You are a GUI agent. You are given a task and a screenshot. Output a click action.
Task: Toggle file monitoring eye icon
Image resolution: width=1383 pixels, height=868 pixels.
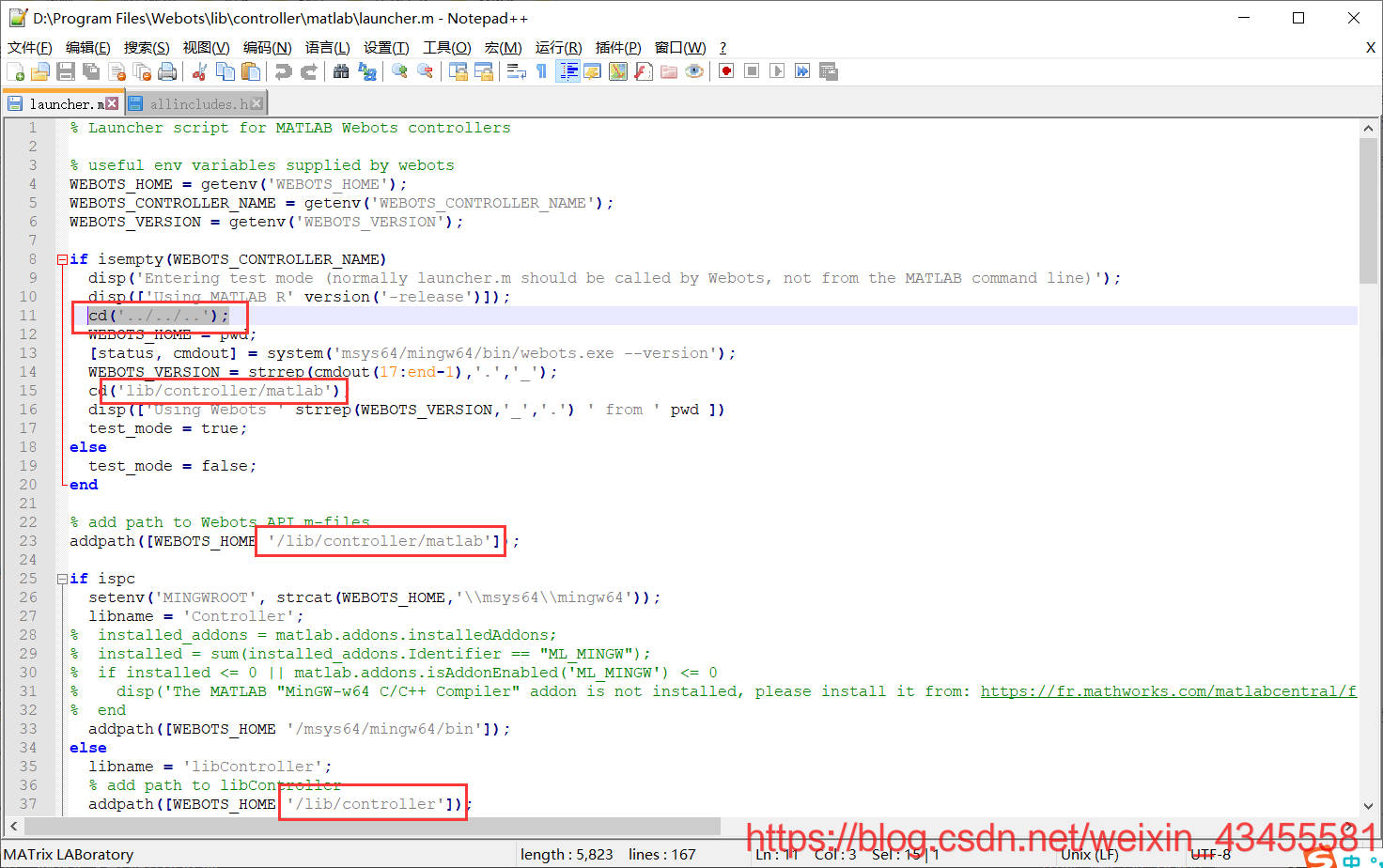[694, 71]
